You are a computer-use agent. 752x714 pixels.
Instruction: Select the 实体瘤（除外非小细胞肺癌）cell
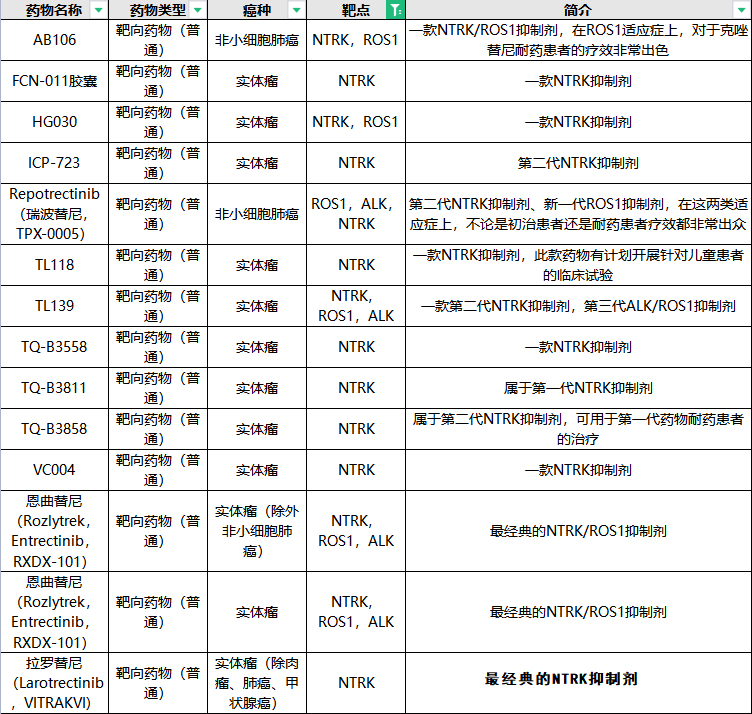[x=257, y=531]
